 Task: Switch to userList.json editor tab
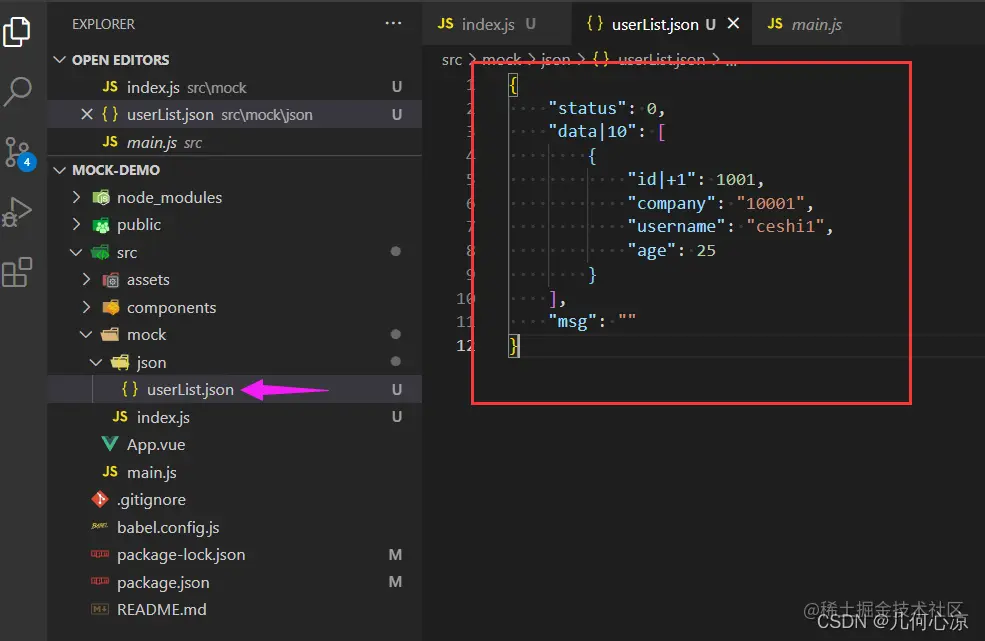(x=662, y=24)
